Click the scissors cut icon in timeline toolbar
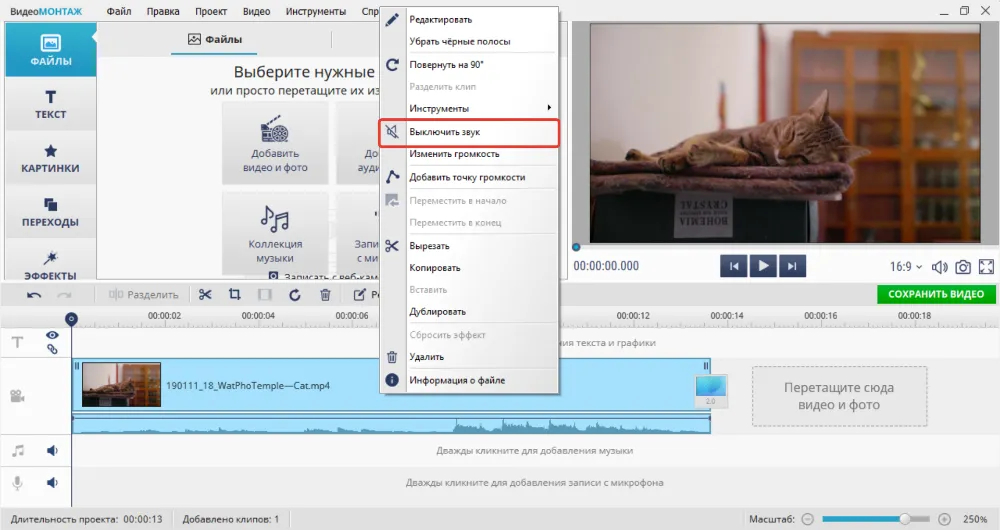The image size is (1000, 530). (x=205, y=294)
